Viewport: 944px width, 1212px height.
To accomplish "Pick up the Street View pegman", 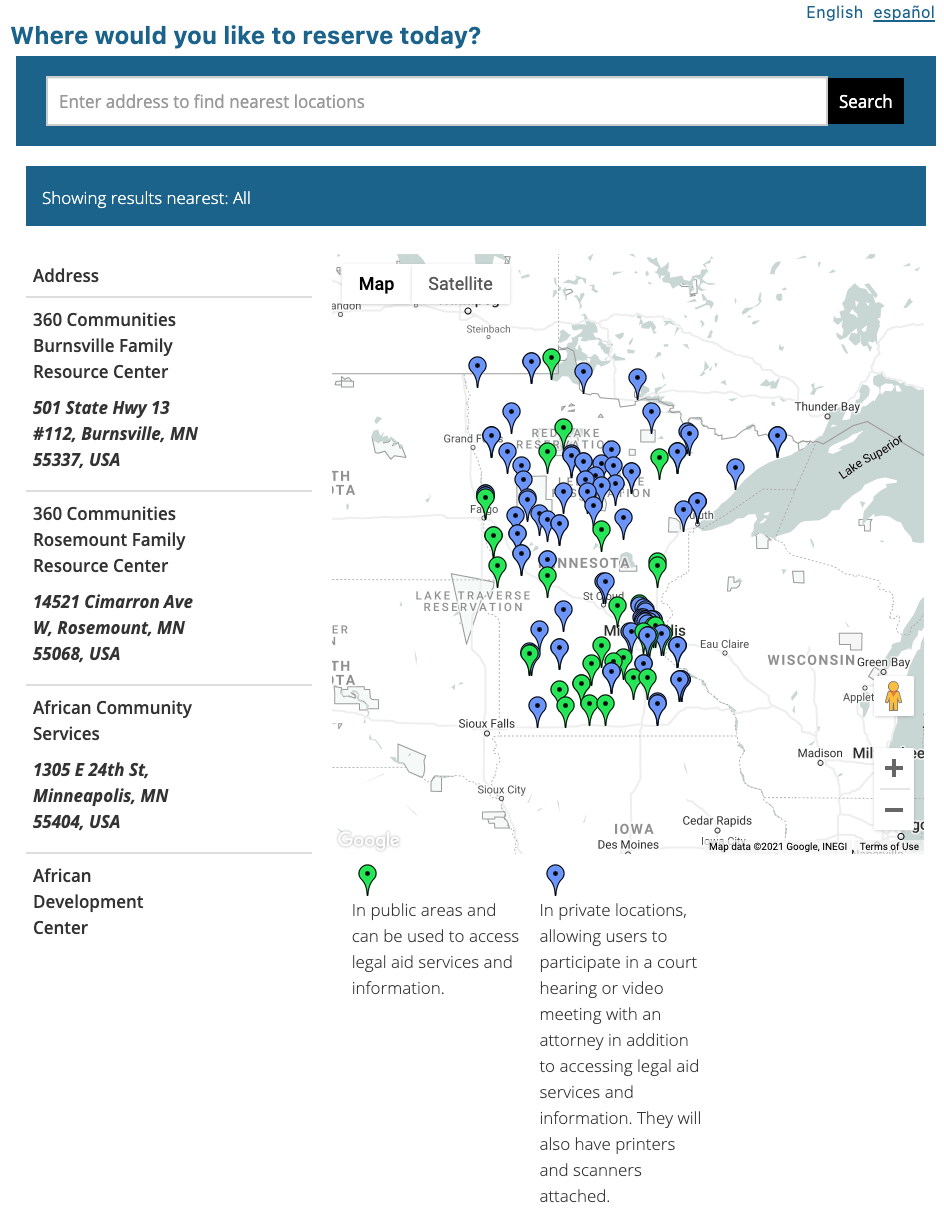I will (894, 695).
